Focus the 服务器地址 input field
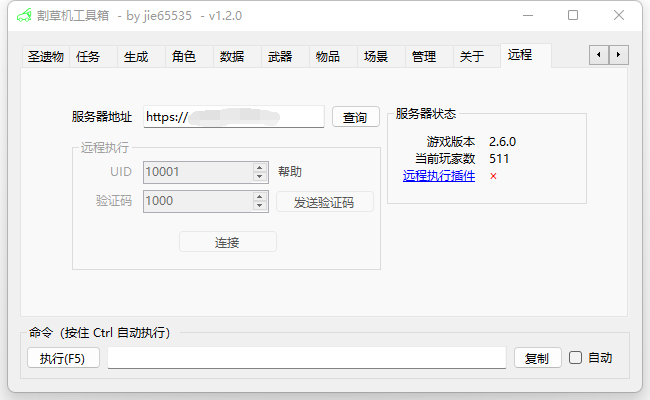 234,117
